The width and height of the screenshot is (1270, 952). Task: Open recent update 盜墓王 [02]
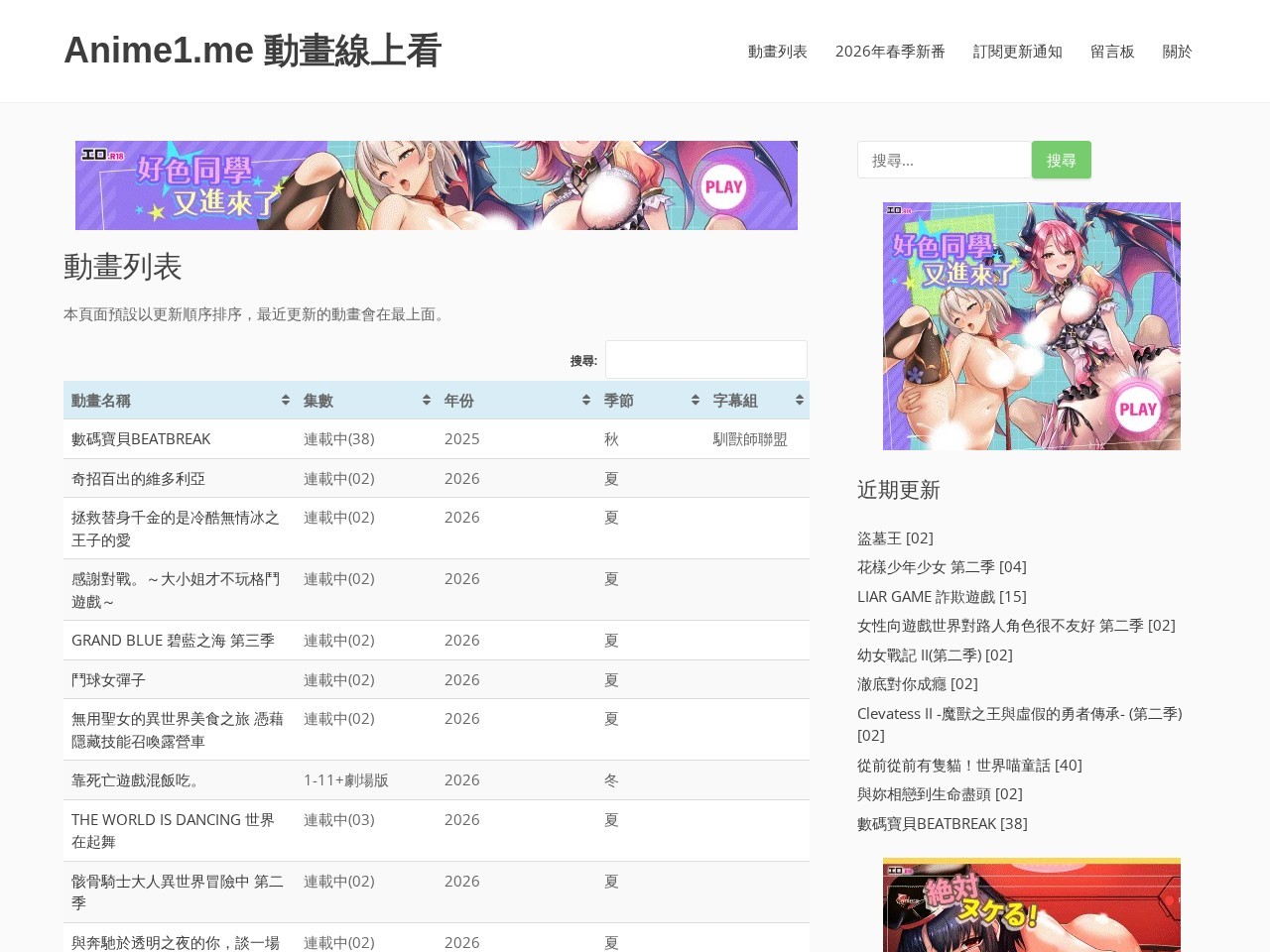coord(895,538)
